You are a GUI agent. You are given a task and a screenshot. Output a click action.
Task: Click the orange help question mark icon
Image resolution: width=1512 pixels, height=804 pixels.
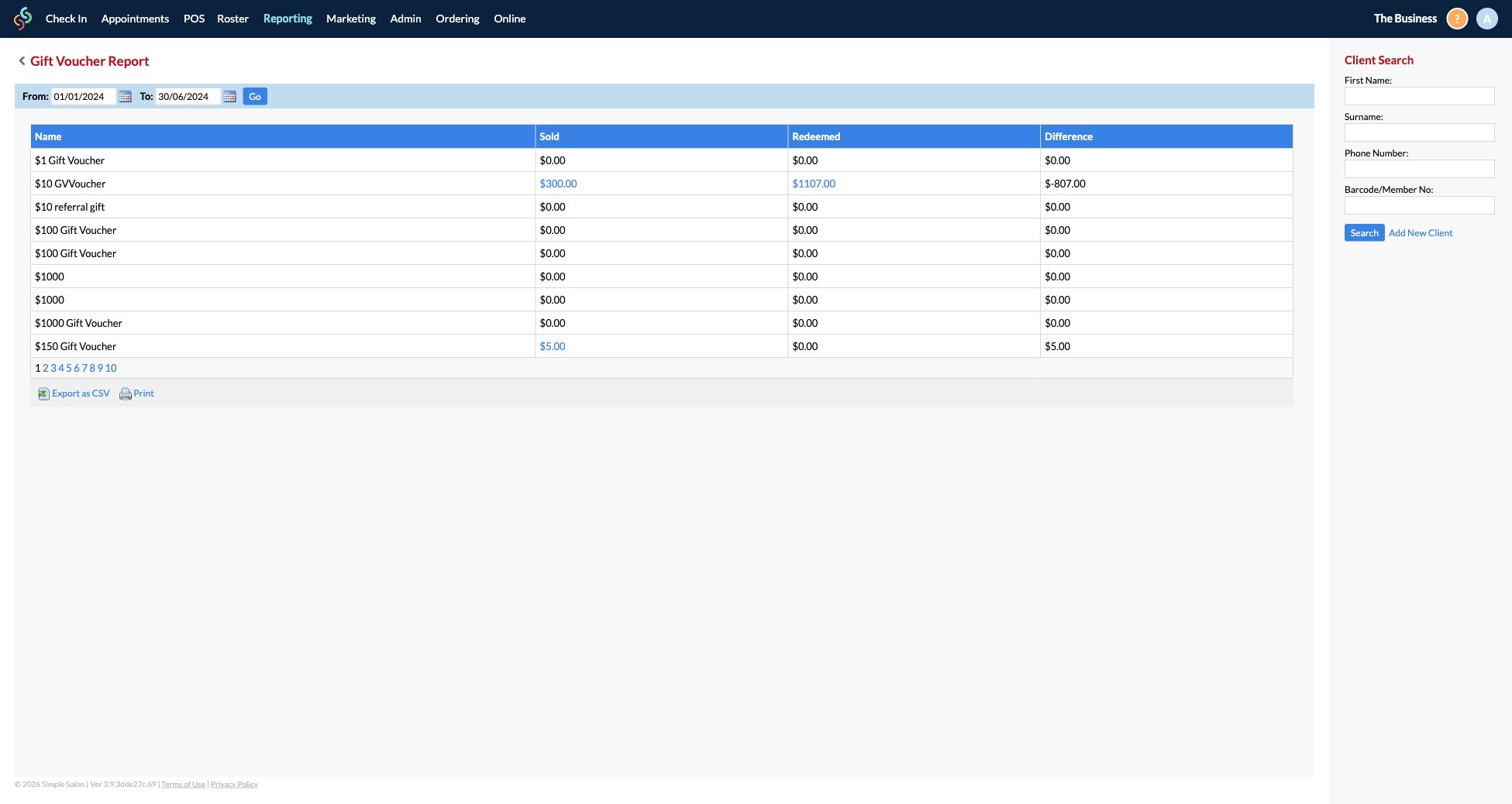pyautogui.click(x=1457, y=19)
